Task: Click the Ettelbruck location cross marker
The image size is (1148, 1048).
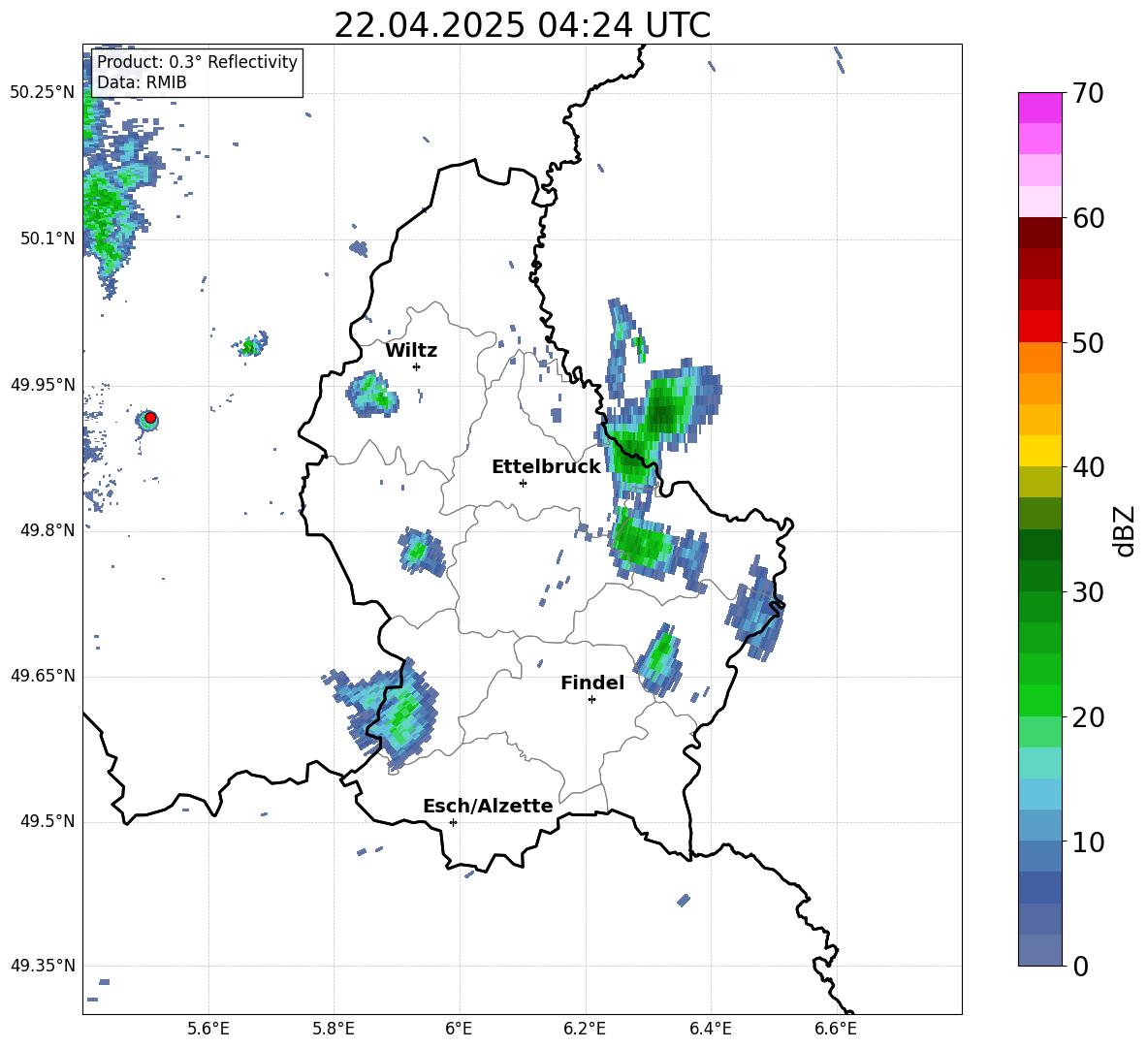Action: click(523, 483)
